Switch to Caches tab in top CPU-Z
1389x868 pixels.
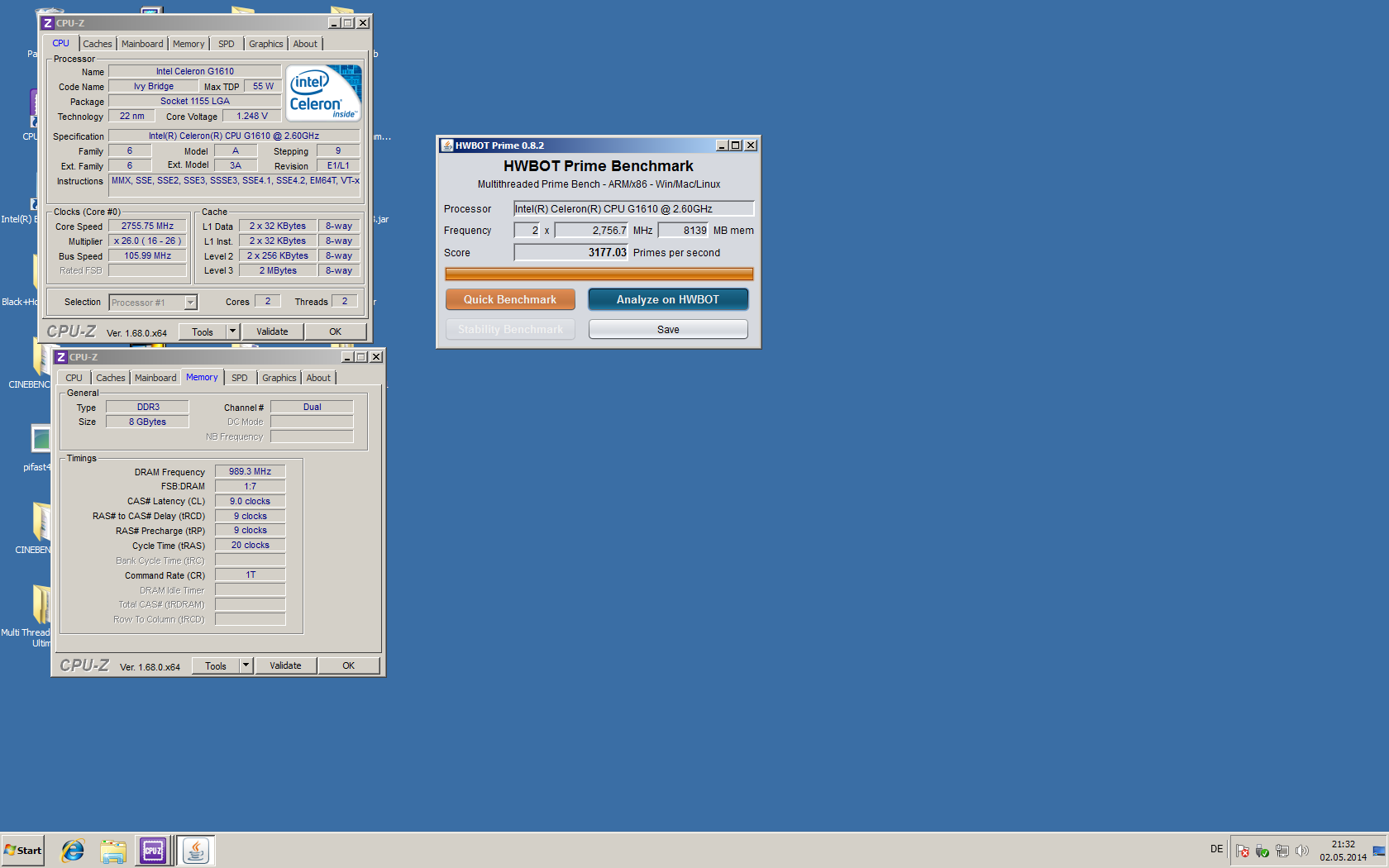(x=98, y=44)
